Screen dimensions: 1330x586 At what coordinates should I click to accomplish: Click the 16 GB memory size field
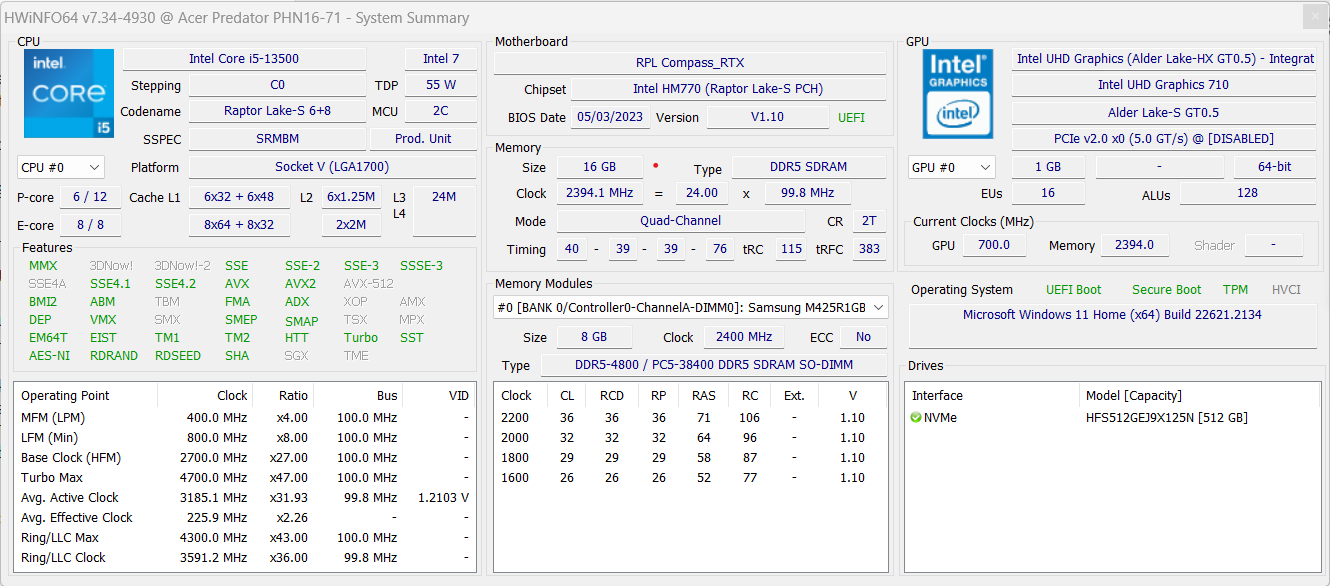[x=600, y=167]
